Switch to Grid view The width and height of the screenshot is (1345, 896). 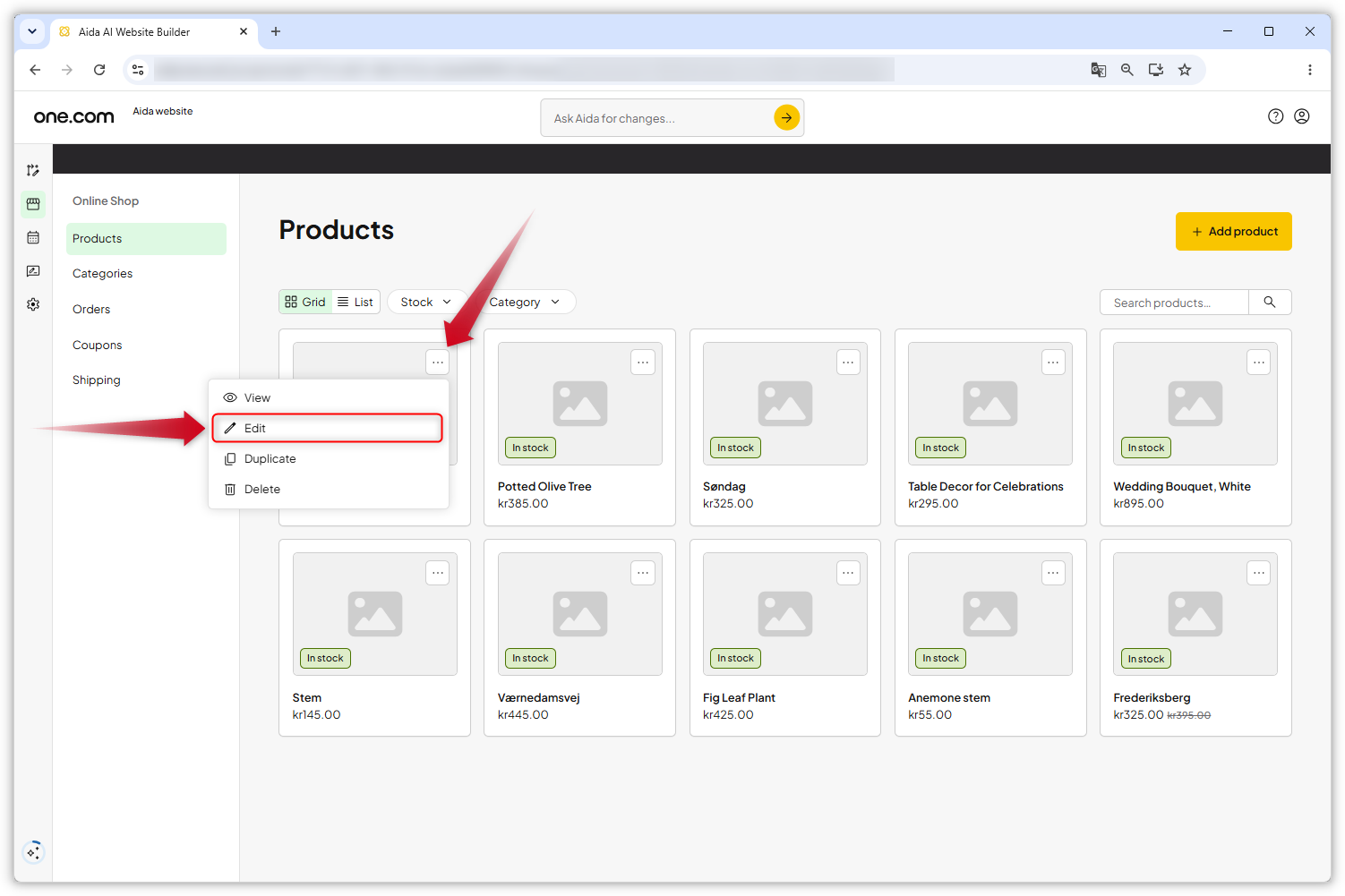click(305, 302)
